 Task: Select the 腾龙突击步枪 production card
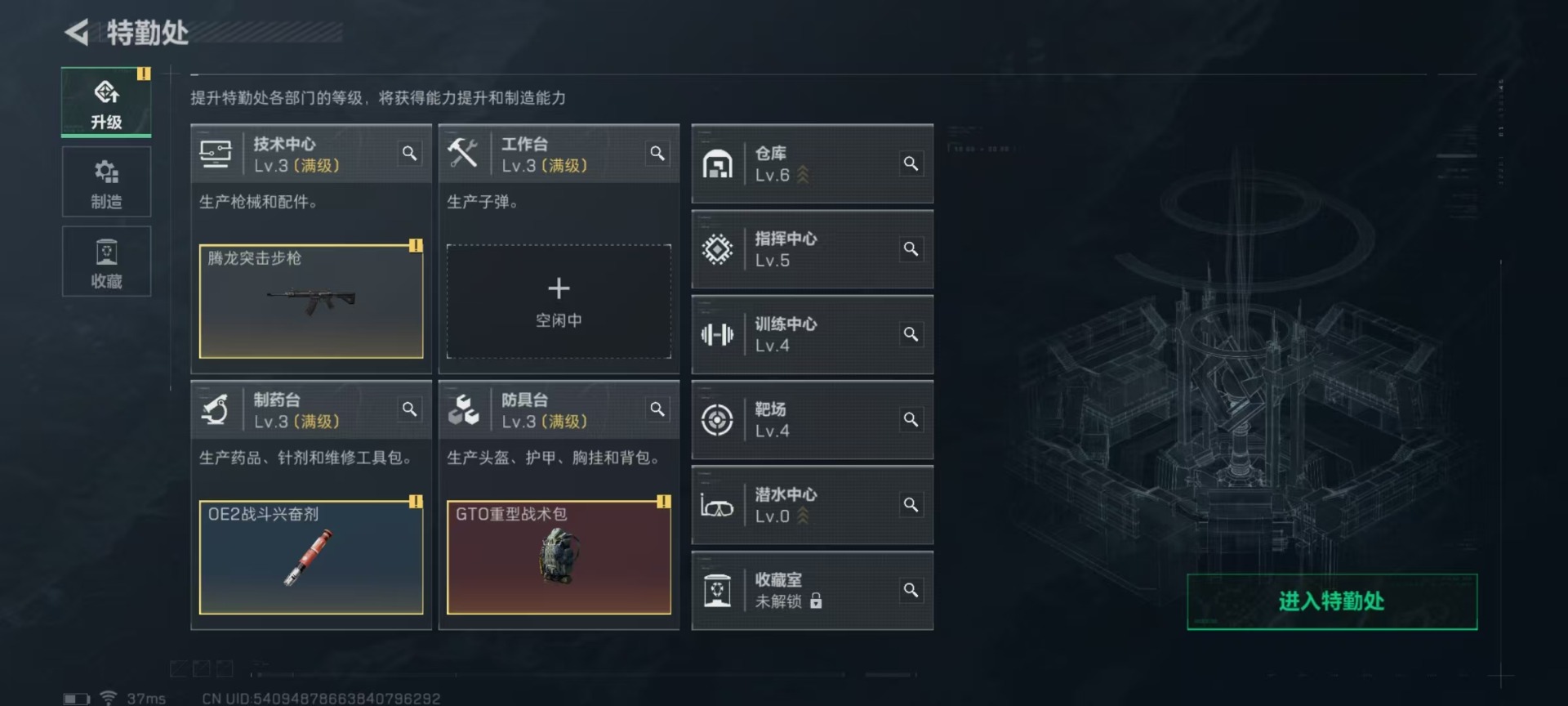pos(311,302)
